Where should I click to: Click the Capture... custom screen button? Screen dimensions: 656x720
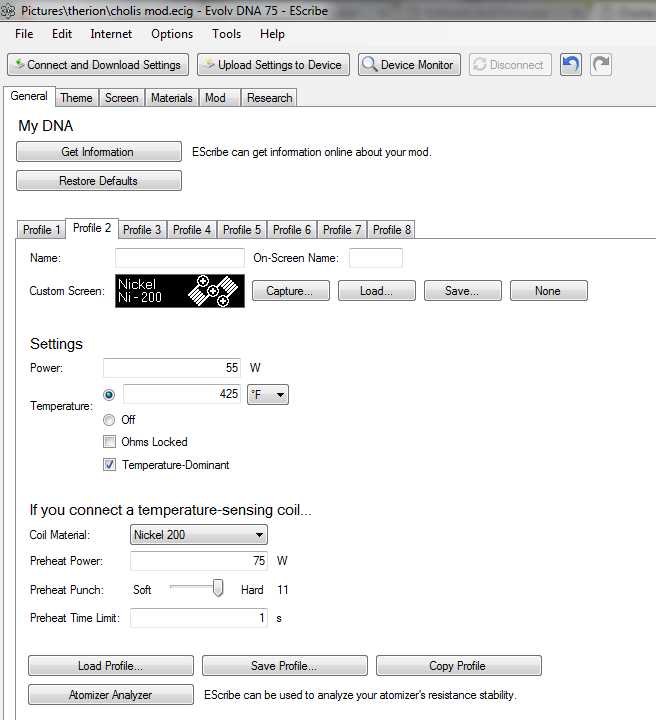tap(291, 291)
